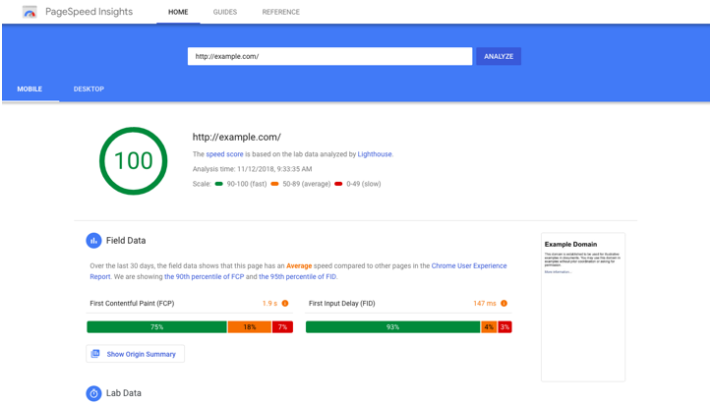
Task: Click the FCP orange 18% bar segment
Action: coord(249,327)
